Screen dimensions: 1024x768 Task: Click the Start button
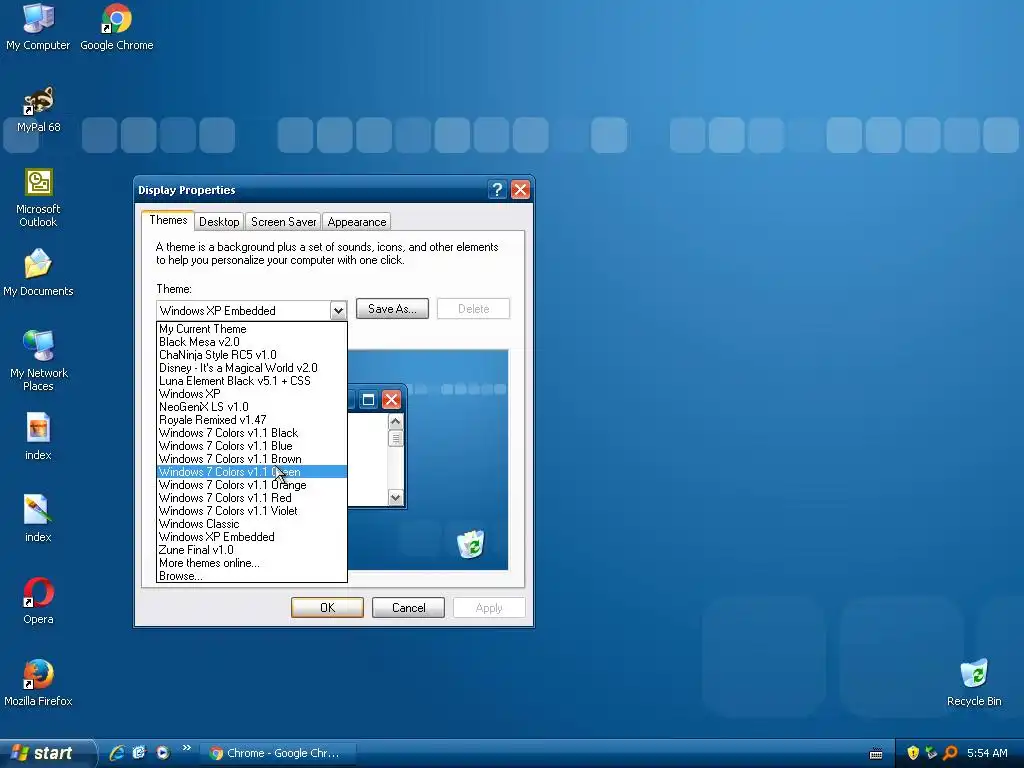click(47, 753)
